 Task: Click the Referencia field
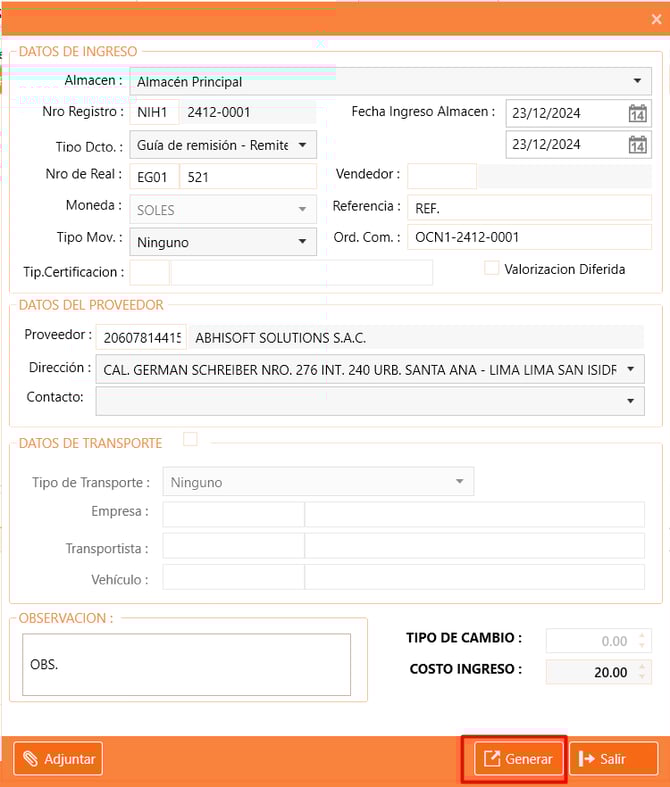(x=529, y=207)
